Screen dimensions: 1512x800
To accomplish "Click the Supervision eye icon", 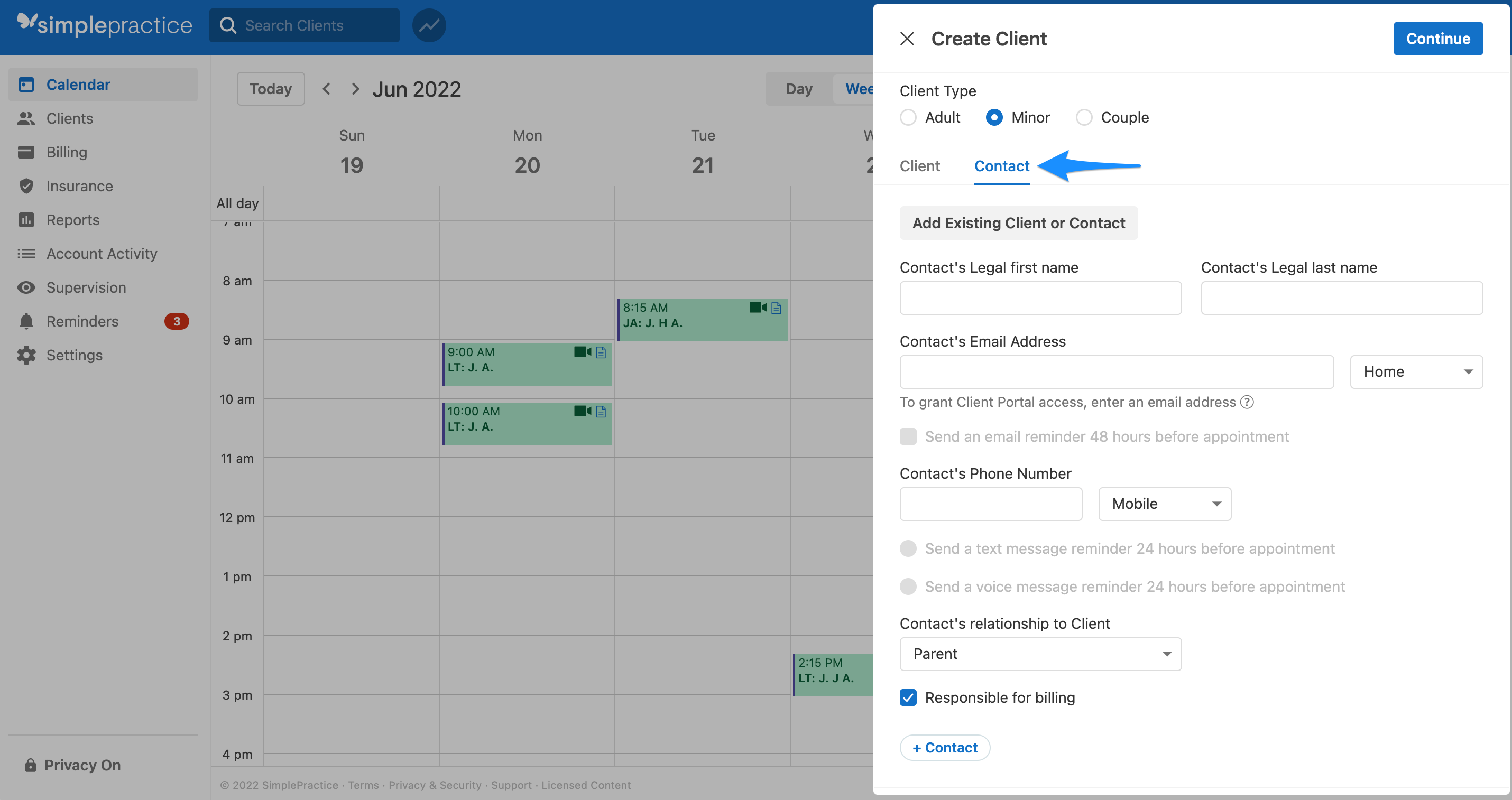I will [x=26, y=287].
